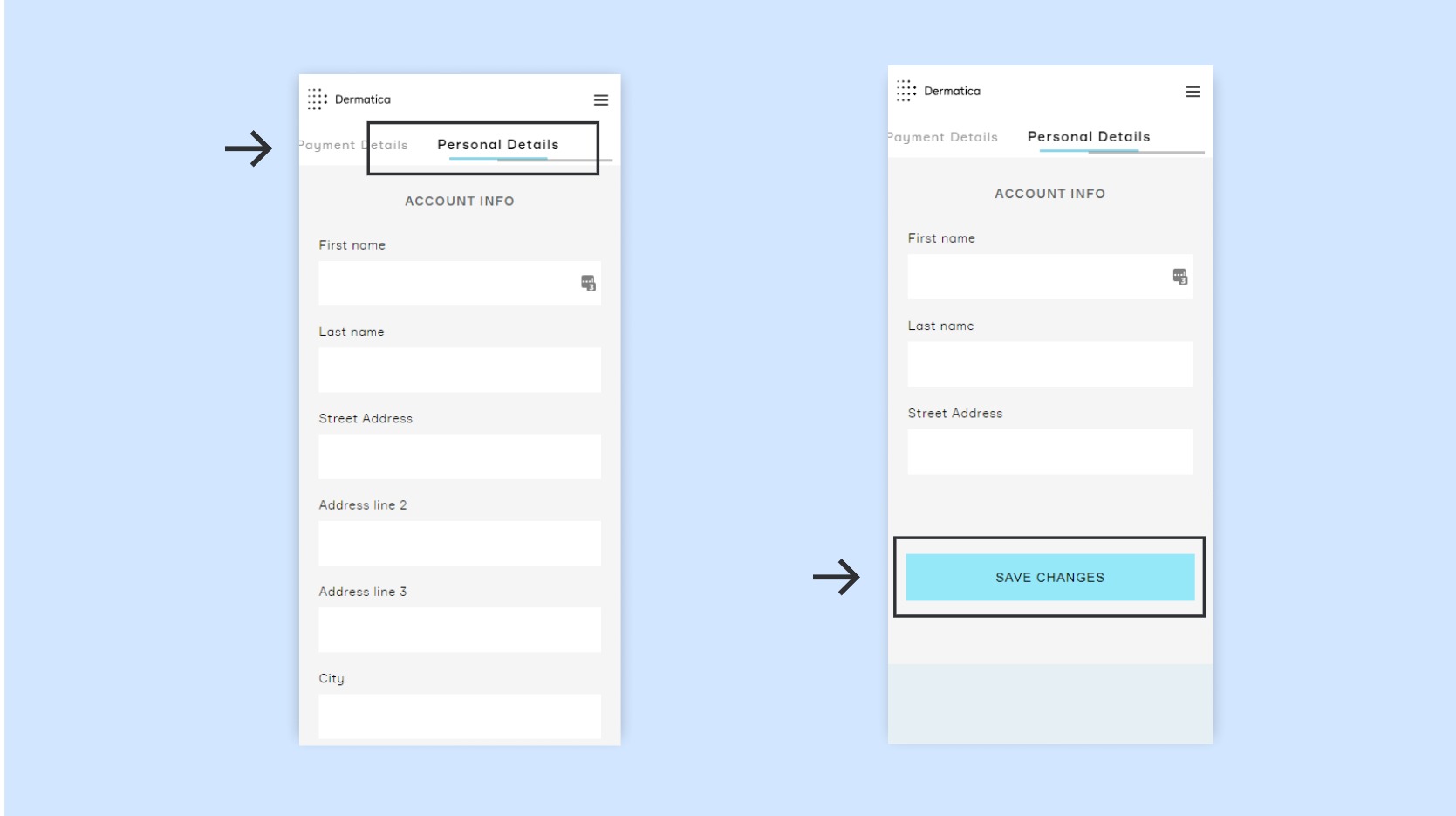1456x816 pixels.
Task: Click the teal underline indicator below Personal Details
Action: pos(1090,150)
